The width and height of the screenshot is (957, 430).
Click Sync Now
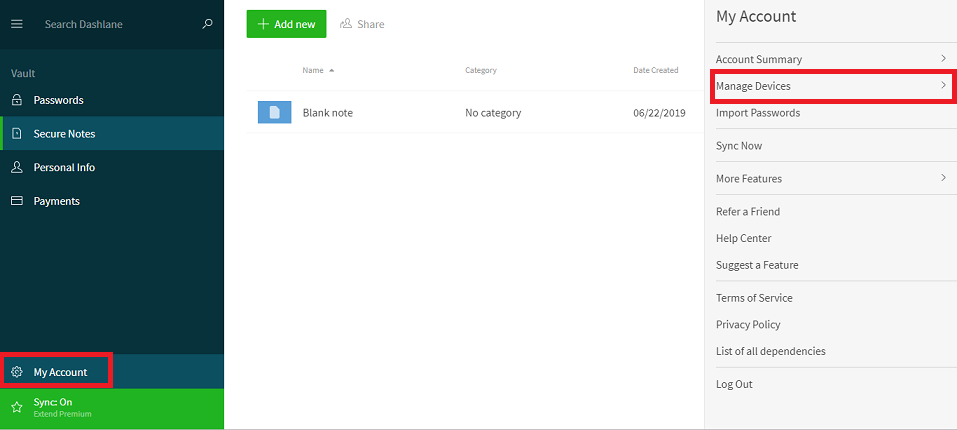tap(739, 146)
